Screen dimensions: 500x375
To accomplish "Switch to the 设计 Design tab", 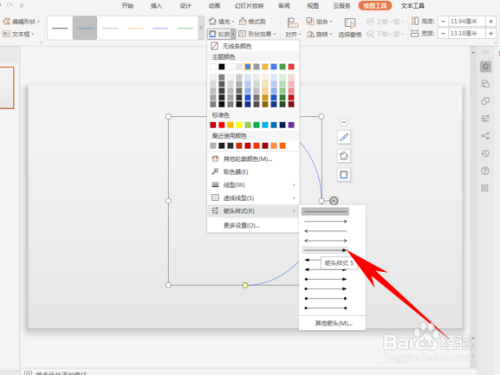I will point(185,6).
